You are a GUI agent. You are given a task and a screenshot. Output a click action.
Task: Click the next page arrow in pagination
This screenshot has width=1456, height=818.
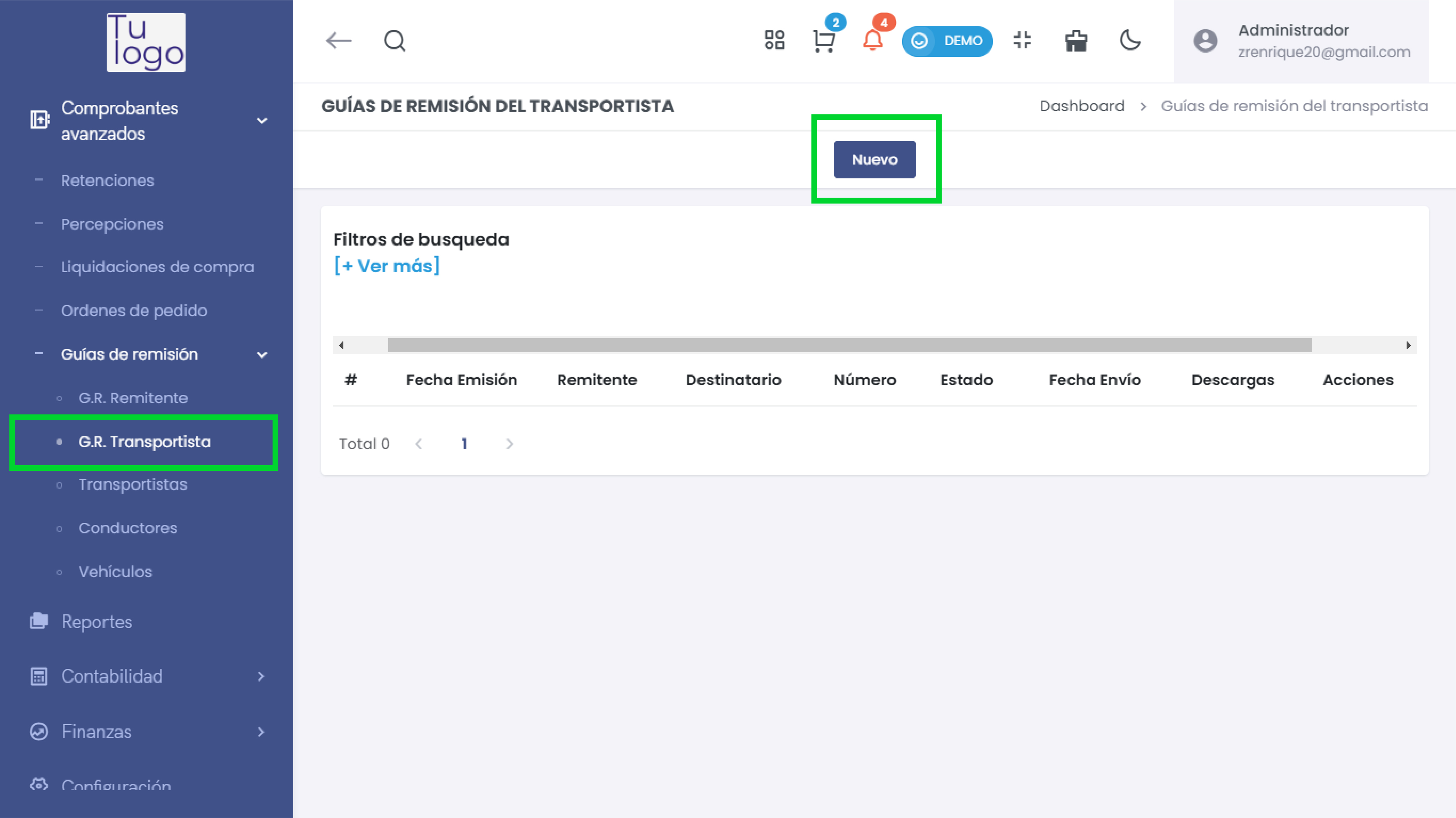(x=509, y=443)
